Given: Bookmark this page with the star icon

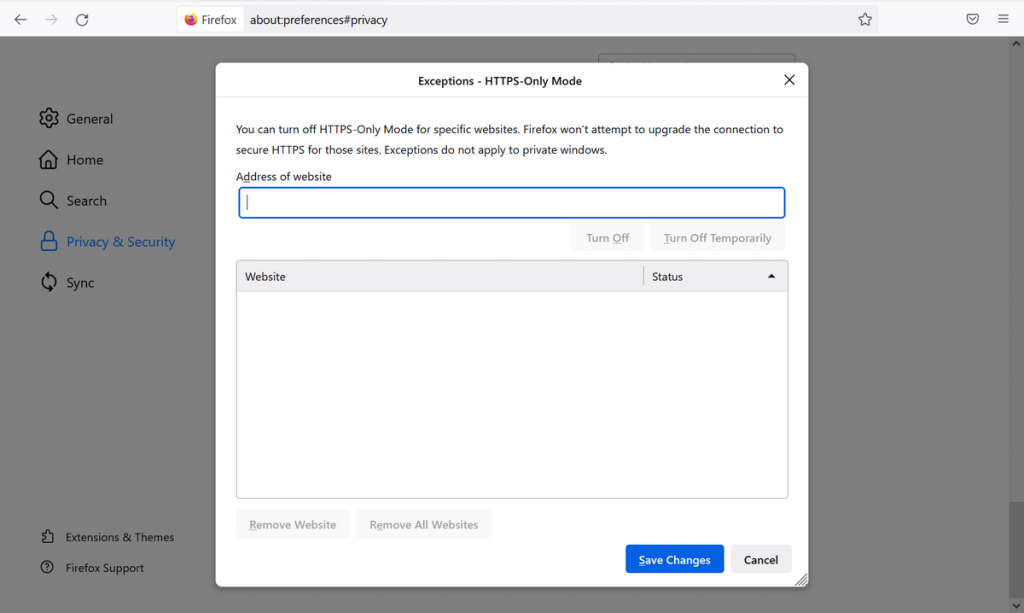Looking at the screenshot, I should pyautogui.click(x=865, y=19).
